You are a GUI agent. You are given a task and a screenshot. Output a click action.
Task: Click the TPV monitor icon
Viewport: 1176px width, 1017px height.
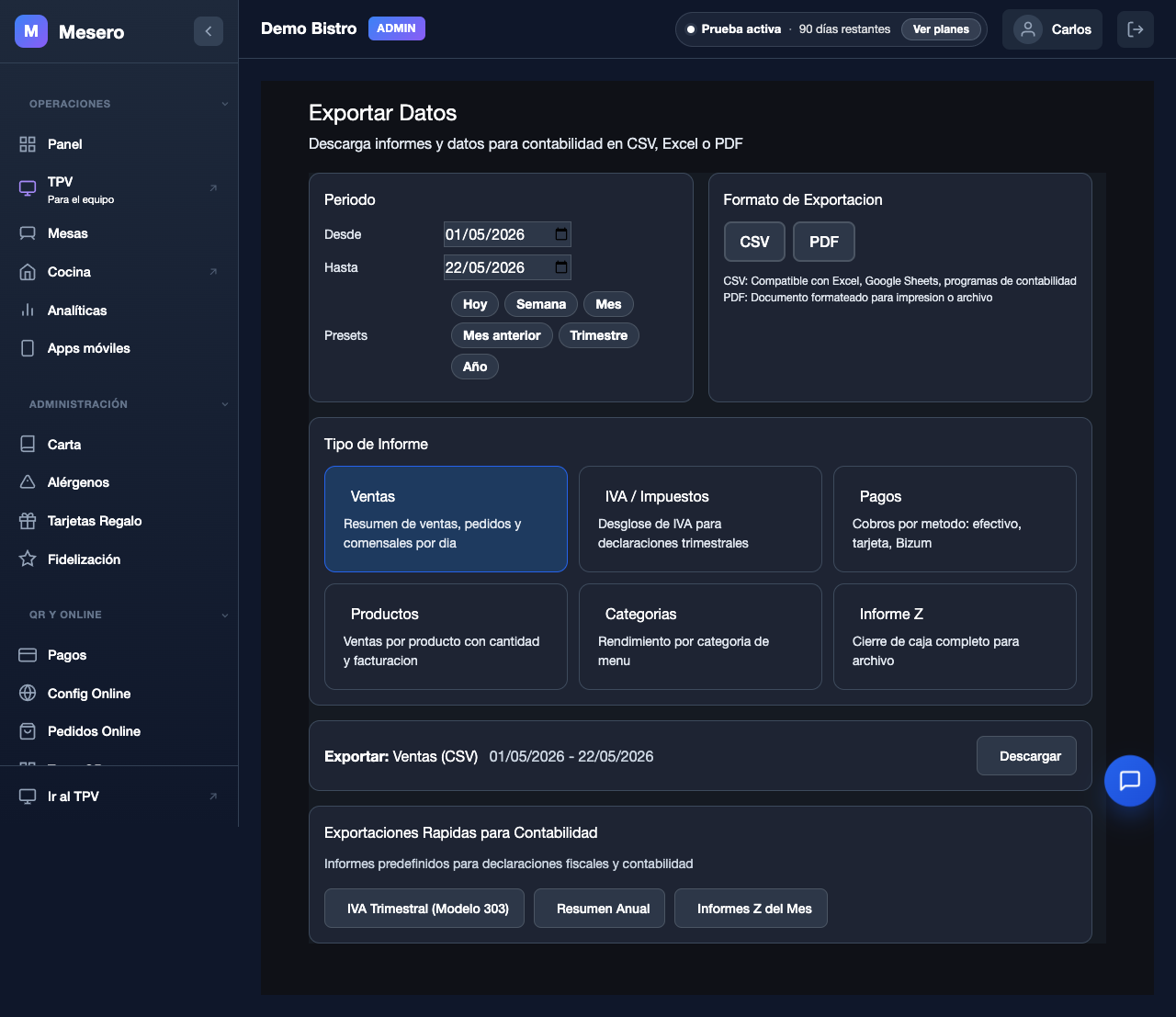tap(28, 188)
